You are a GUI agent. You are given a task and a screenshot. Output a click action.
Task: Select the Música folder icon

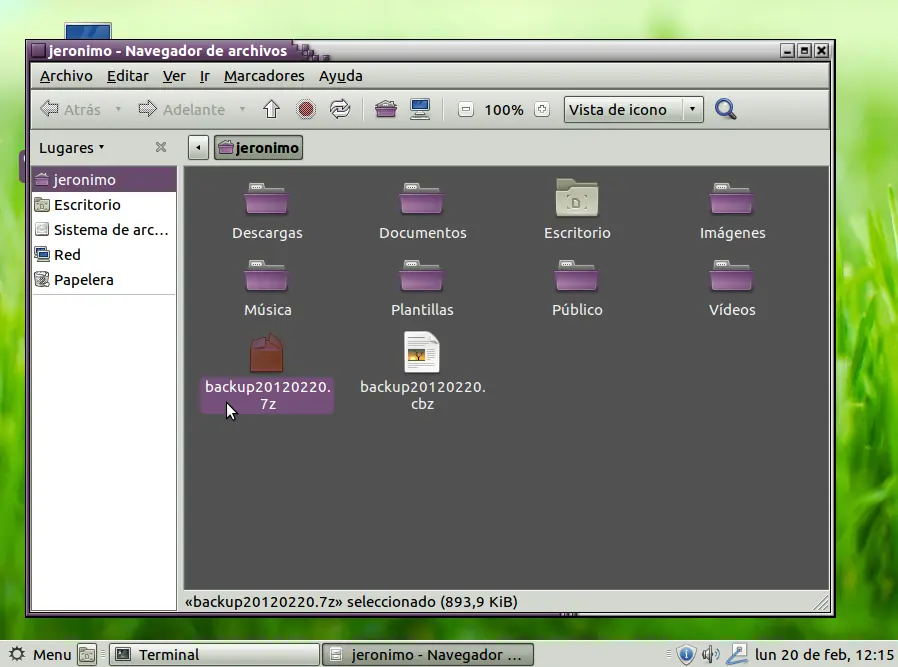click(x=267, y=275)
